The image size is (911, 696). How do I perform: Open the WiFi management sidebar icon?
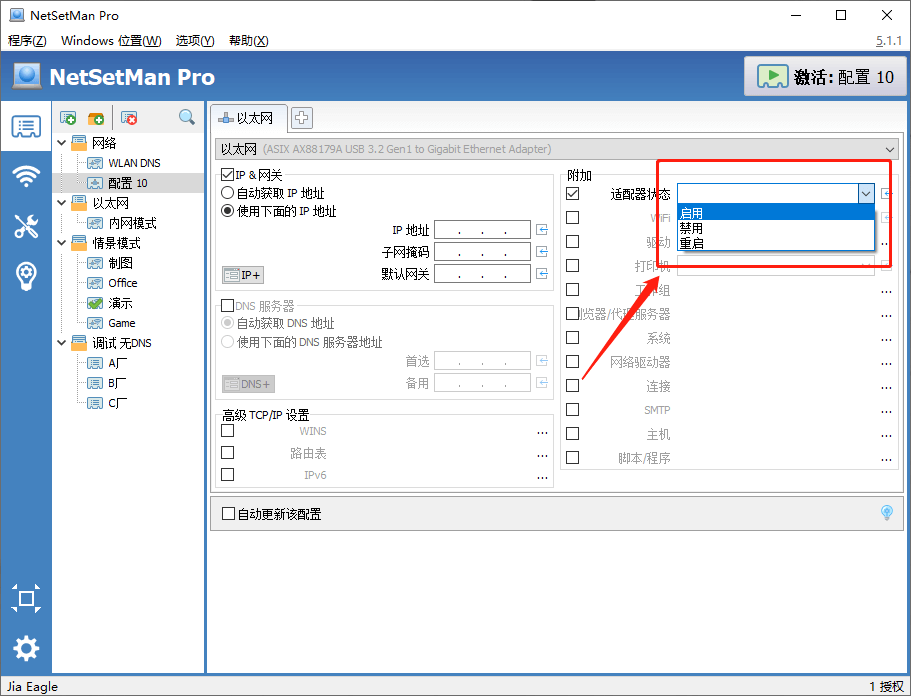pos(26,175)
